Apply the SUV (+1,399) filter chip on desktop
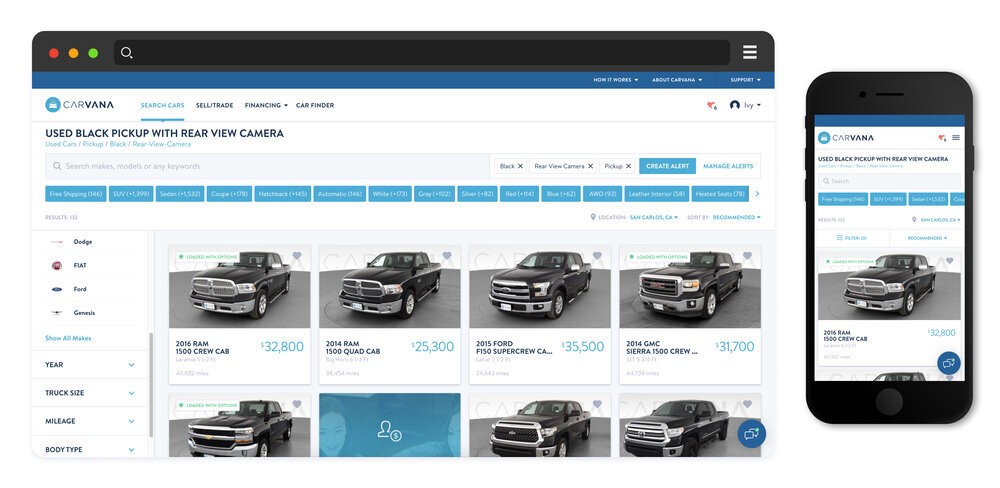 [131, 194]
